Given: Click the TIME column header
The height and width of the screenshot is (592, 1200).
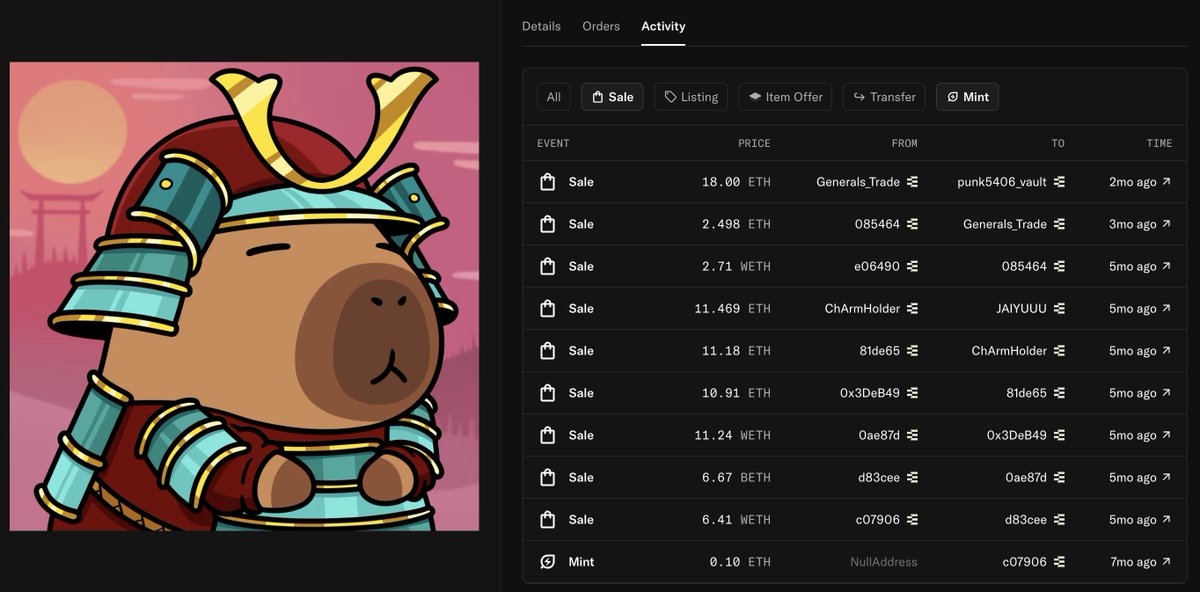Looking at the screenshot, I should pyautogui.click(x=1159, y=143).
